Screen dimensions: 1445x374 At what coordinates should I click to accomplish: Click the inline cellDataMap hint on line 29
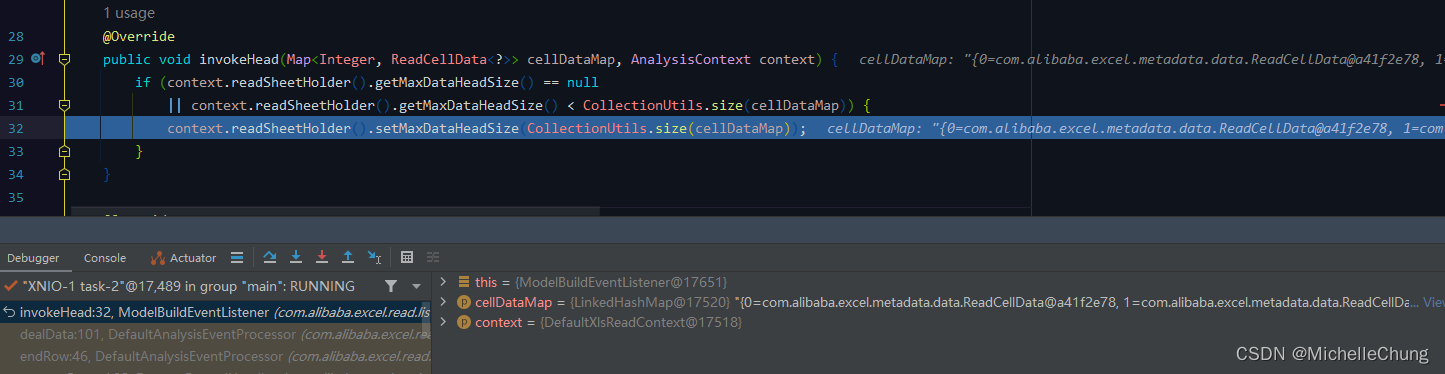(x=1151, y=59)
